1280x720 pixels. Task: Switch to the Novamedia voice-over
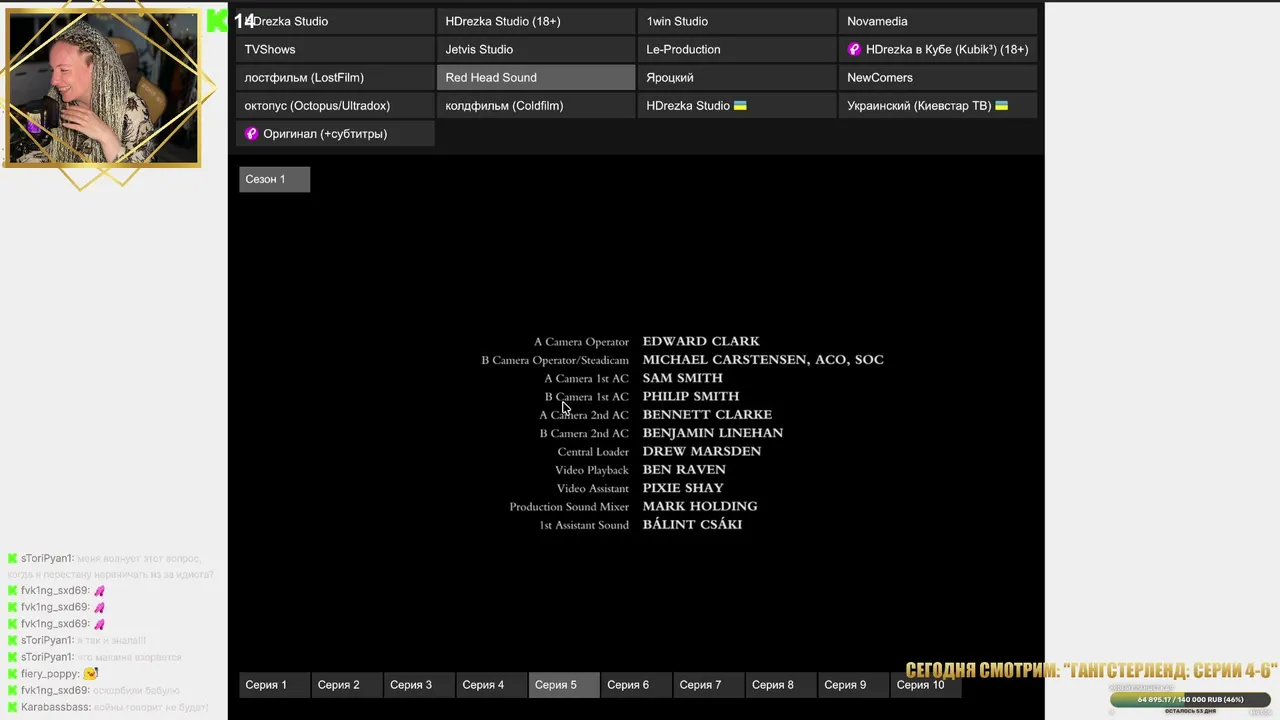pos(938,21)
